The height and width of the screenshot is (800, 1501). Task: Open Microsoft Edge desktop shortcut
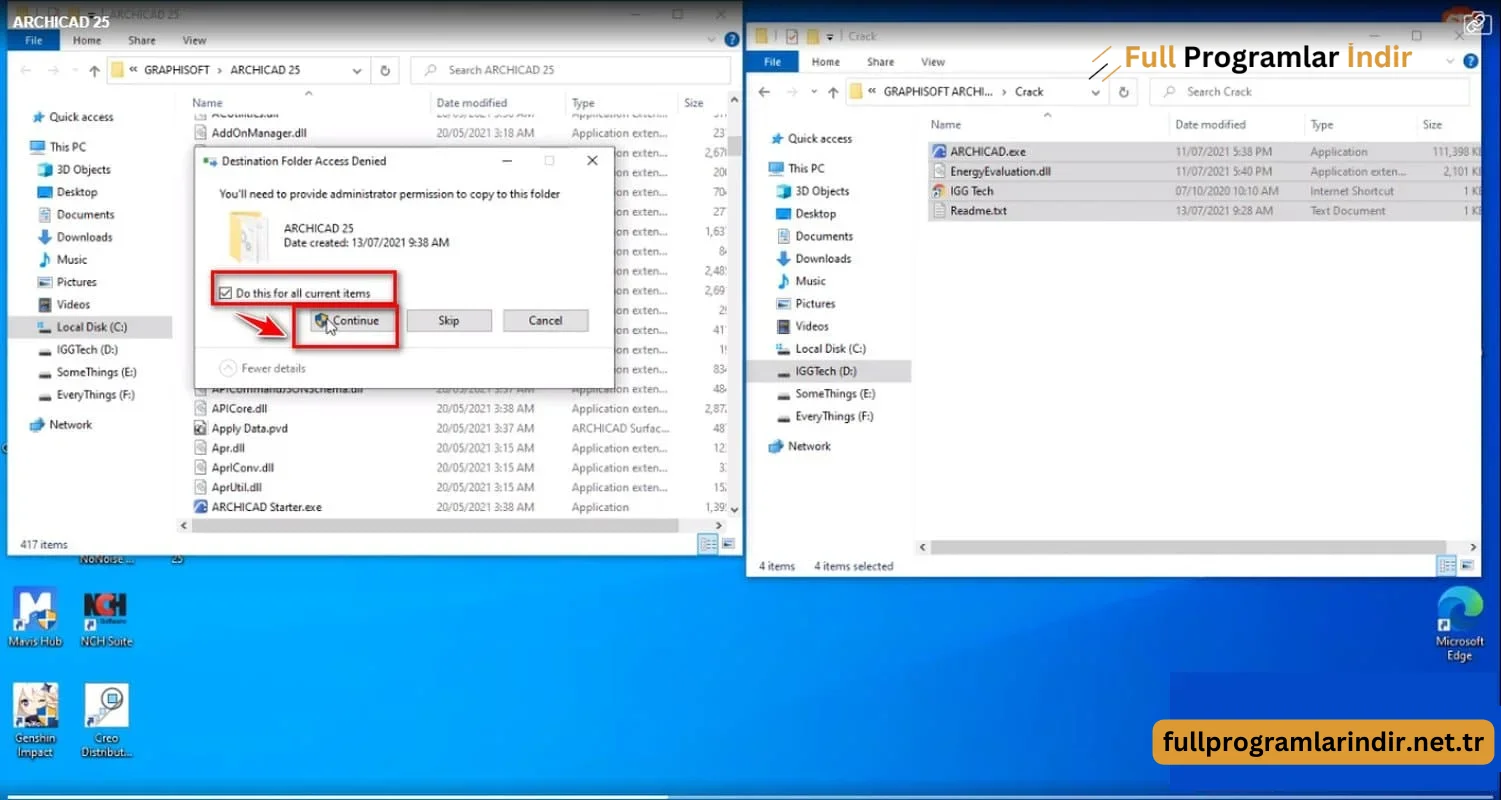coord(1459,624)
